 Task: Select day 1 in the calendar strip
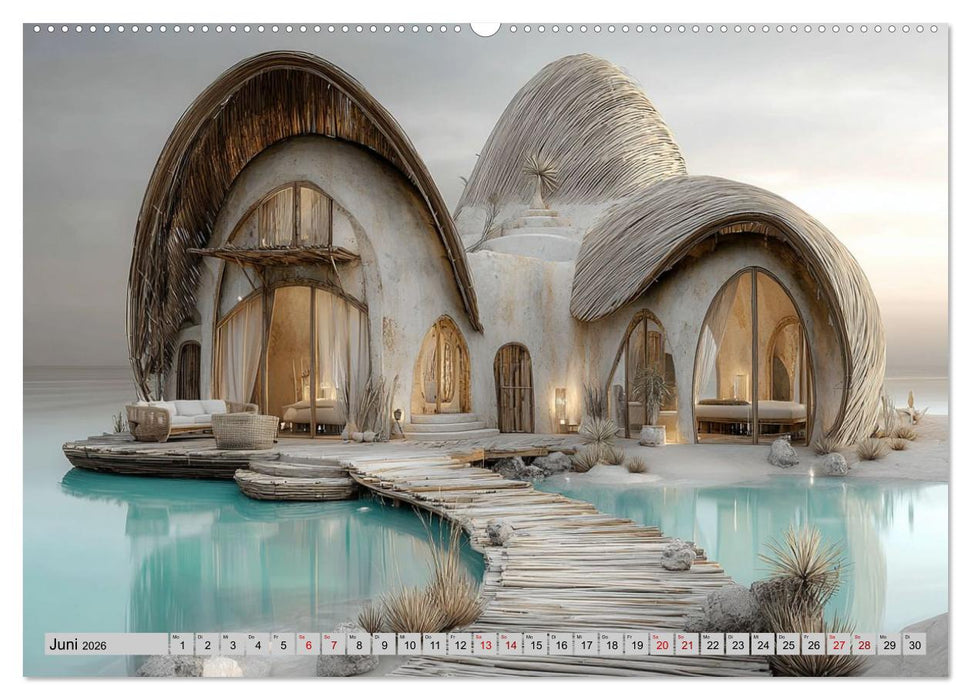[182, 645]
